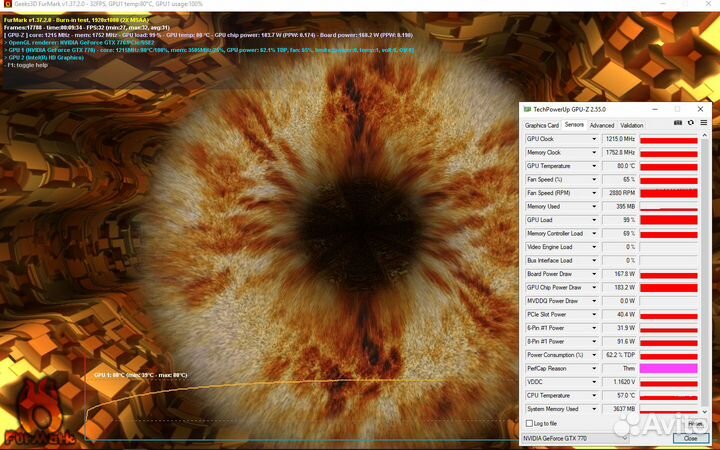Click the GPU-Z screenshot camera icon
This screenshot has width=720, height=450.
678,124
